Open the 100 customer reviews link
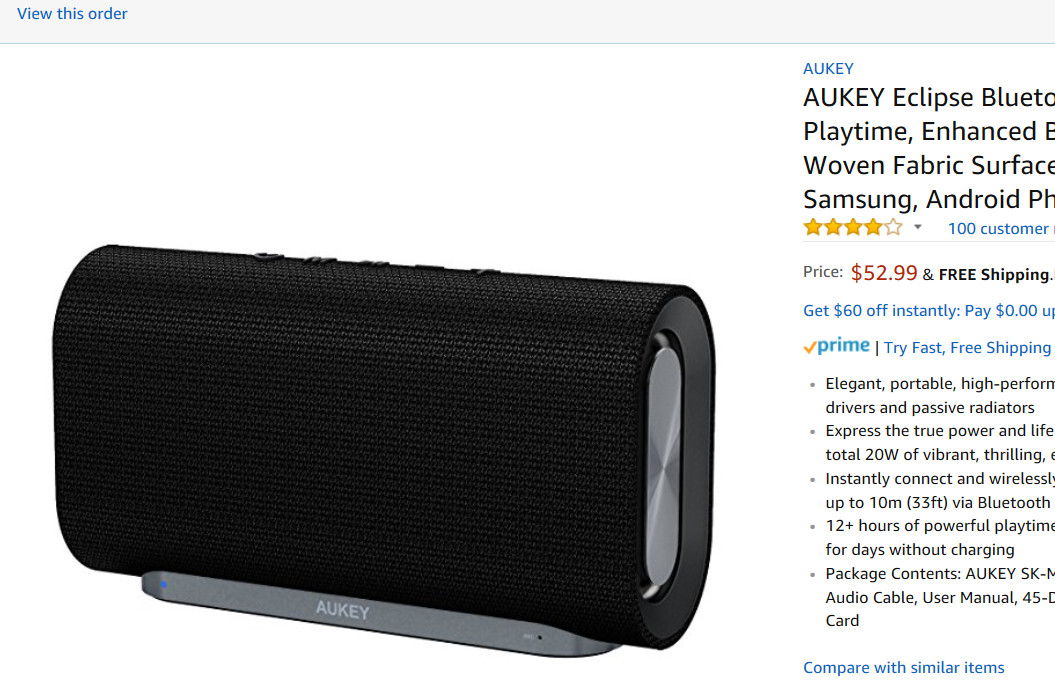 (998, 228)
